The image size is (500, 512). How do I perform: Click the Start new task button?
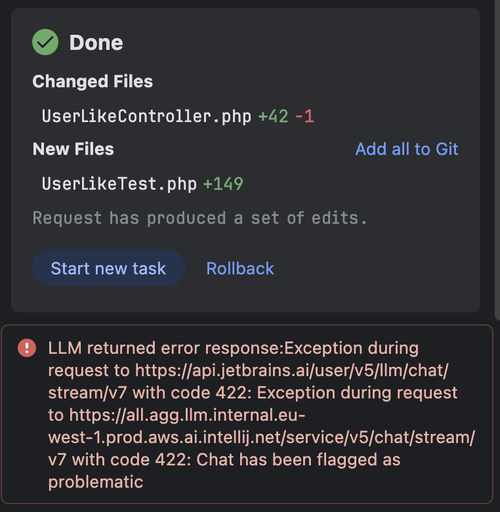coord(108,268)
